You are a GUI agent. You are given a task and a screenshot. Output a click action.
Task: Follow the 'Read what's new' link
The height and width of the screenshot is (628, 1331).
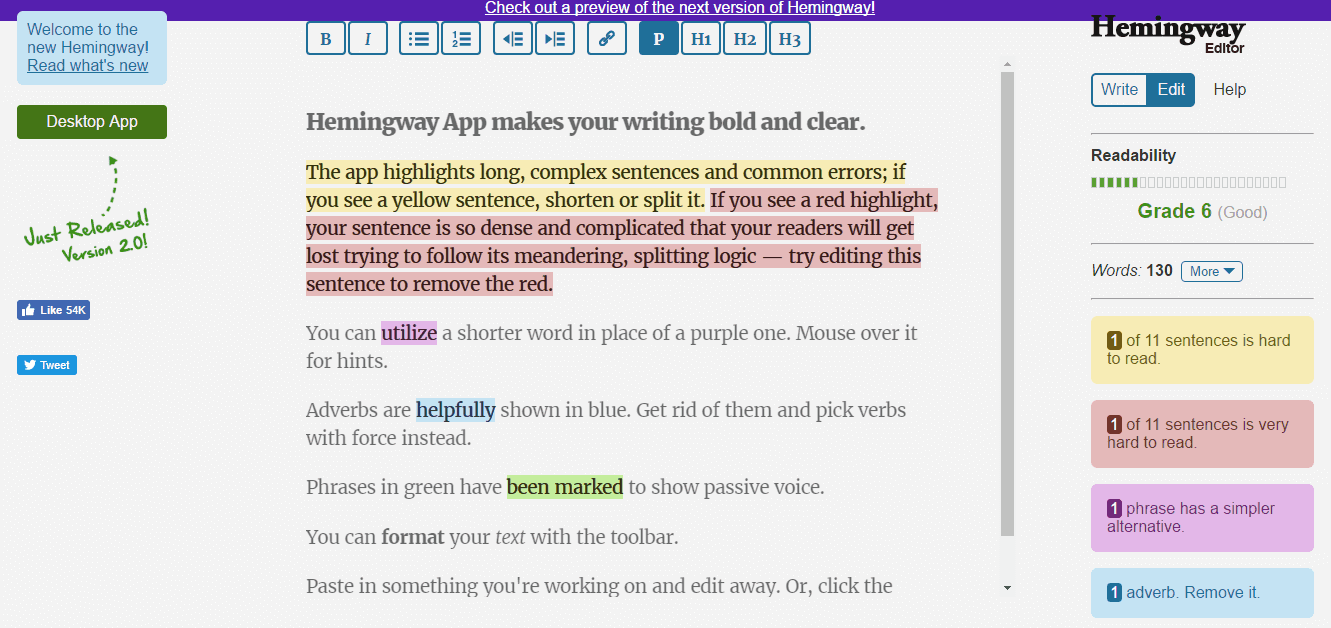(88, 66)
